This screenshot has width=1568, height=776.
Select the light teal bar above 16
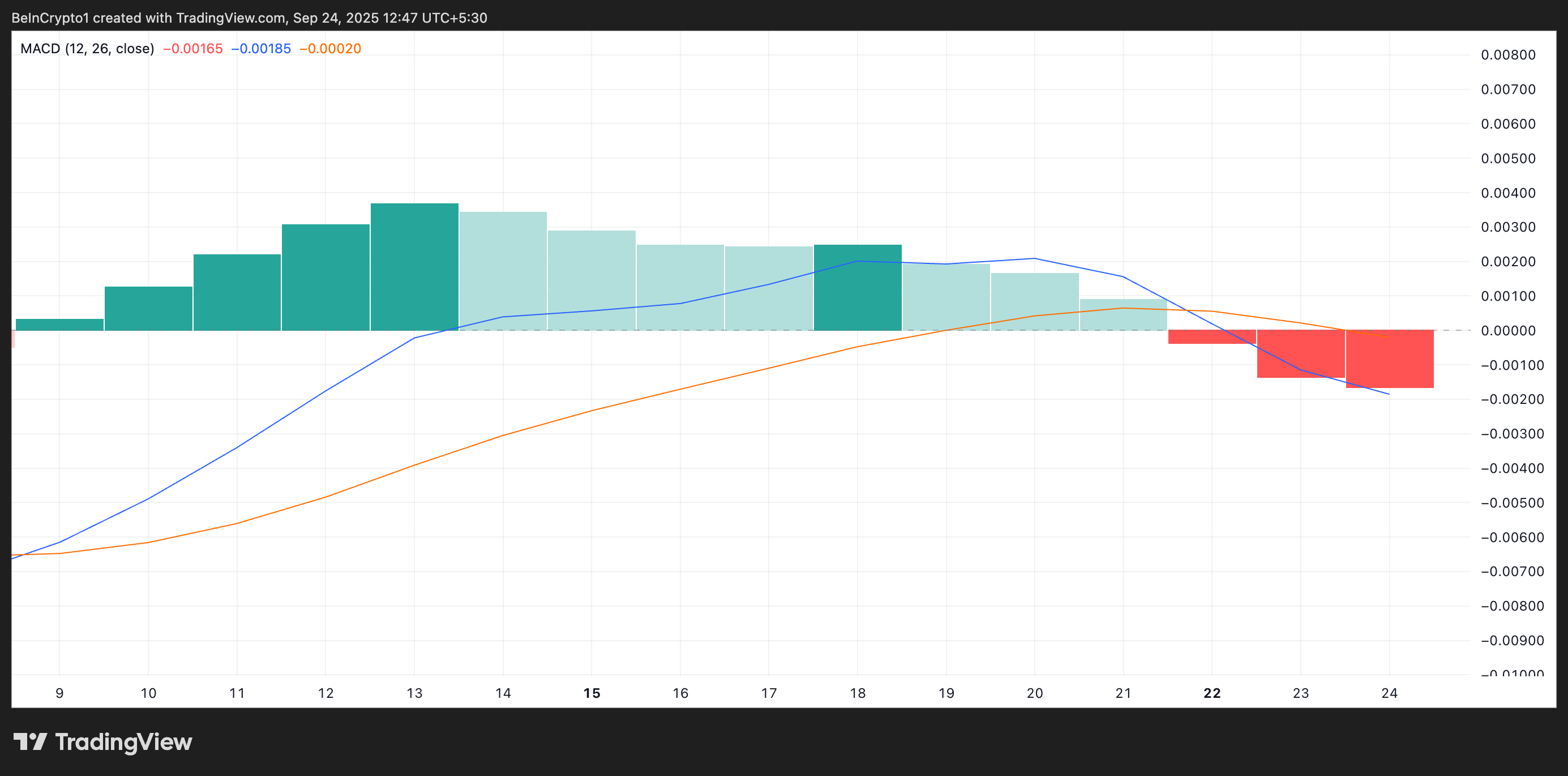coord(680,286)
